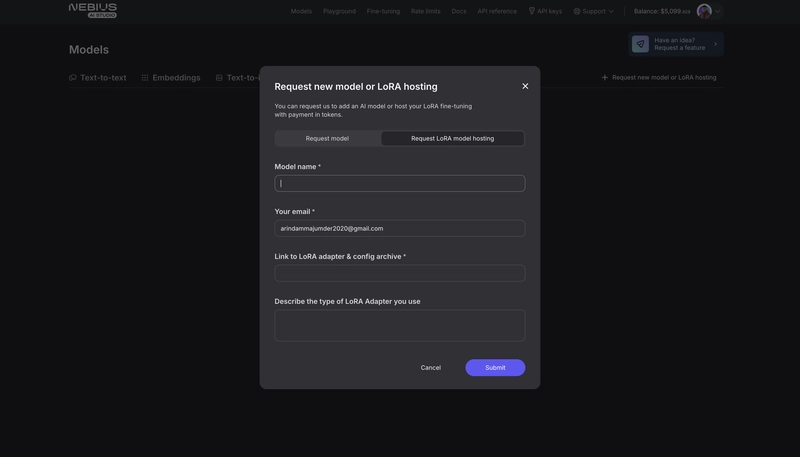Switch to Request model option

pos(328,138)
